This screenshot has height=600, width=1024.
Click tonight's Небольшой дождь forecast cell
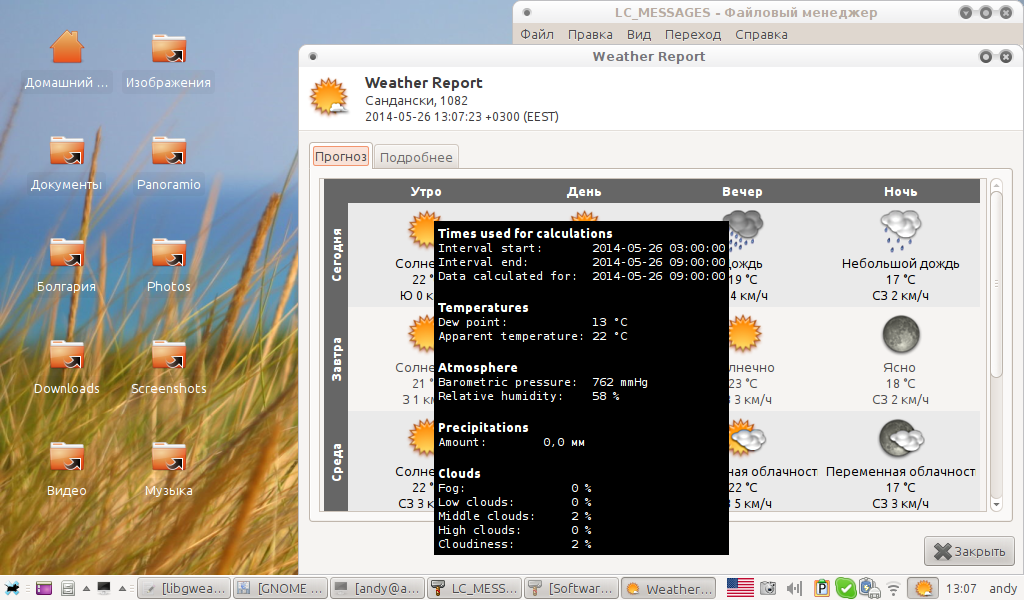(x=900, y=255)
